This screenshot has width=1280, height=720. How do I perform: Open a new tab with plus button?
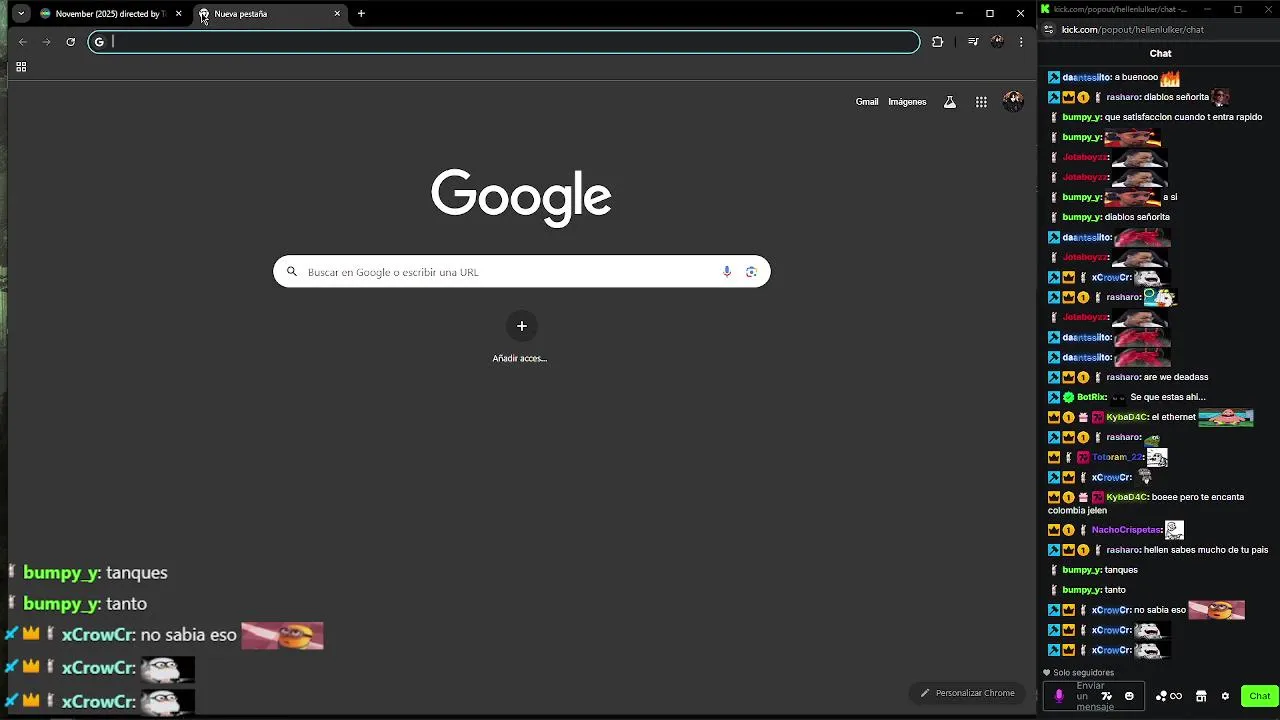[361, 14]
